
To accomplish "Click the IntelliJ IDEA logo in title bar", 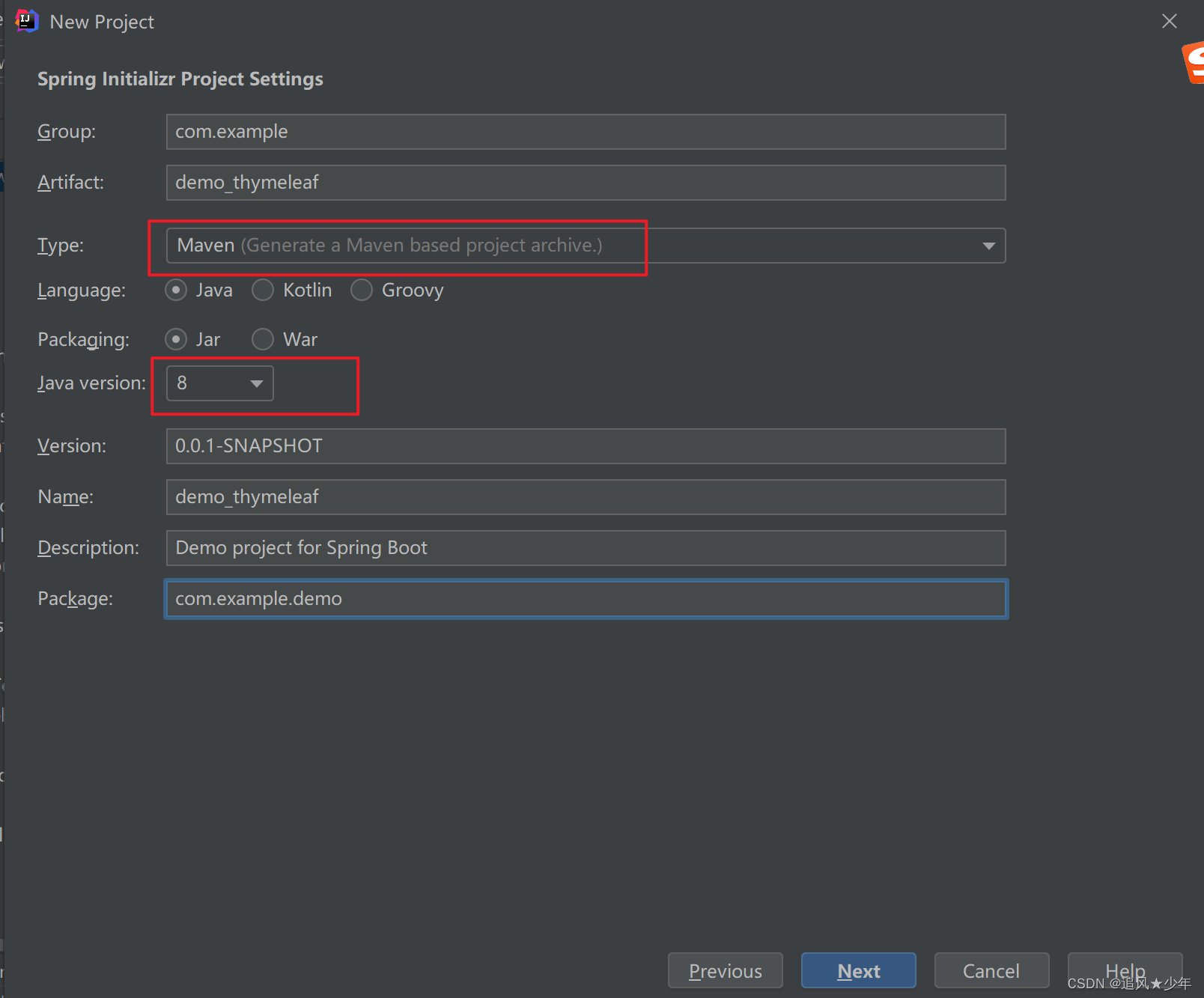I will [x=27, y=21].
